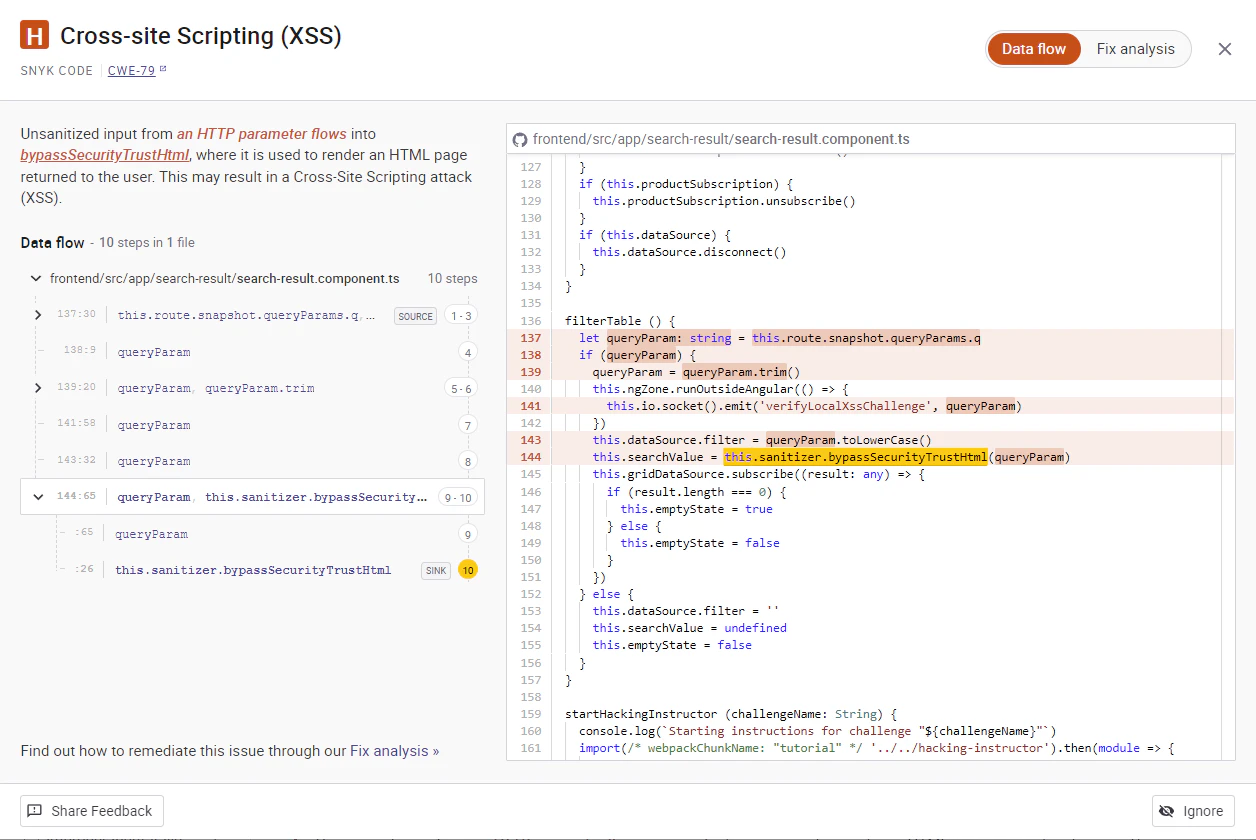
Task: Click the '10 steps' count label
Action: (453, 279)
